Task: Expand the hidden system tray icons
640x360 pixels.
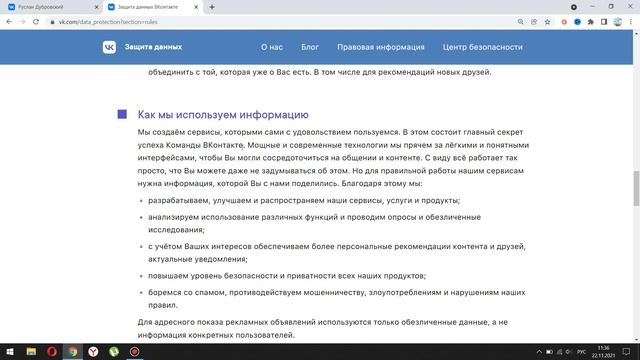Action: tap(539, 352)
